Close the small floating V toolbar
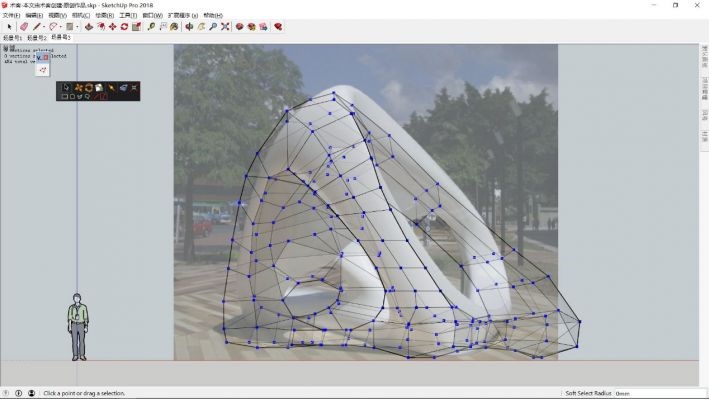 [x=46, y=57]
